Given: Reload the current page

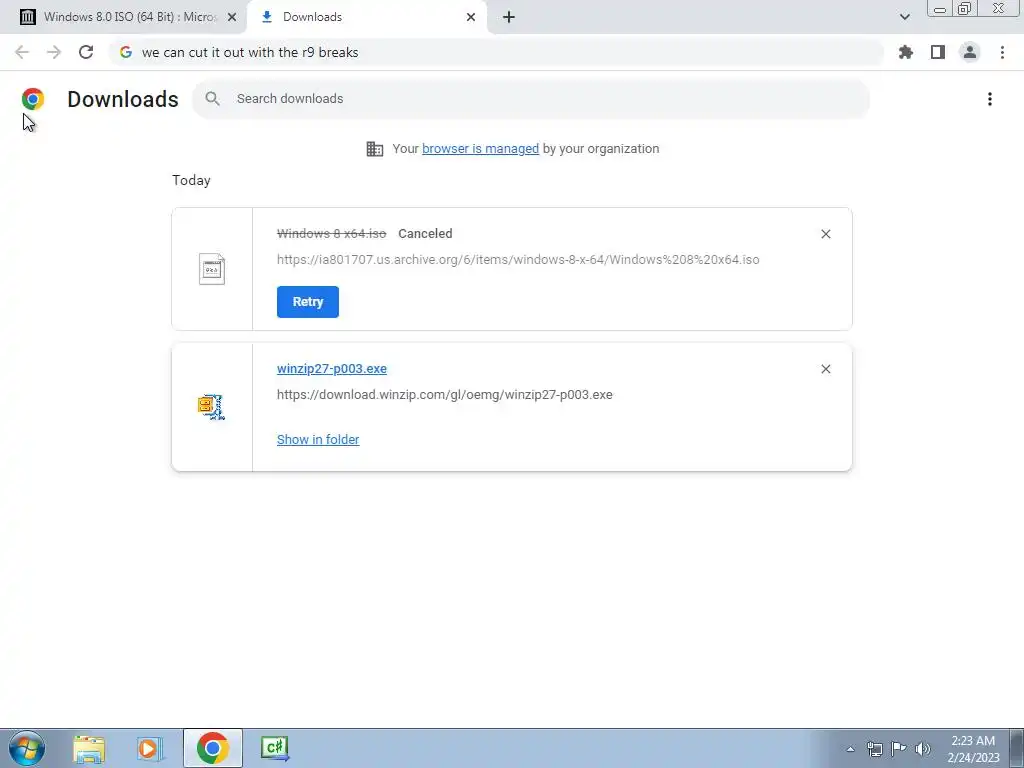Looking at the screenshot, I should click(86, 52).
